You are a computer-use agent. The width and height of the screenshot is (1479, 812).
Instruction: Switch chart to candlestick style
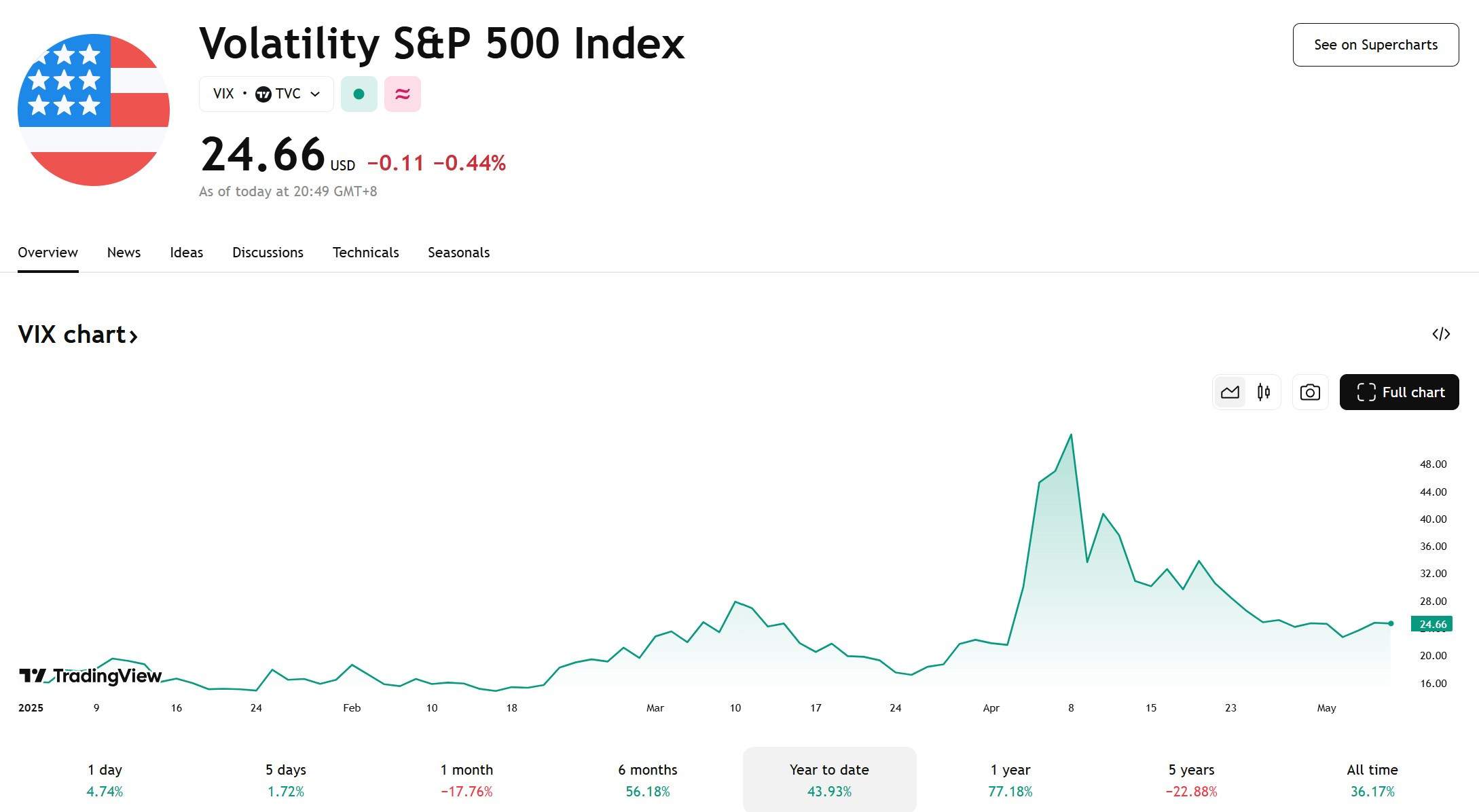(1264, 392)
